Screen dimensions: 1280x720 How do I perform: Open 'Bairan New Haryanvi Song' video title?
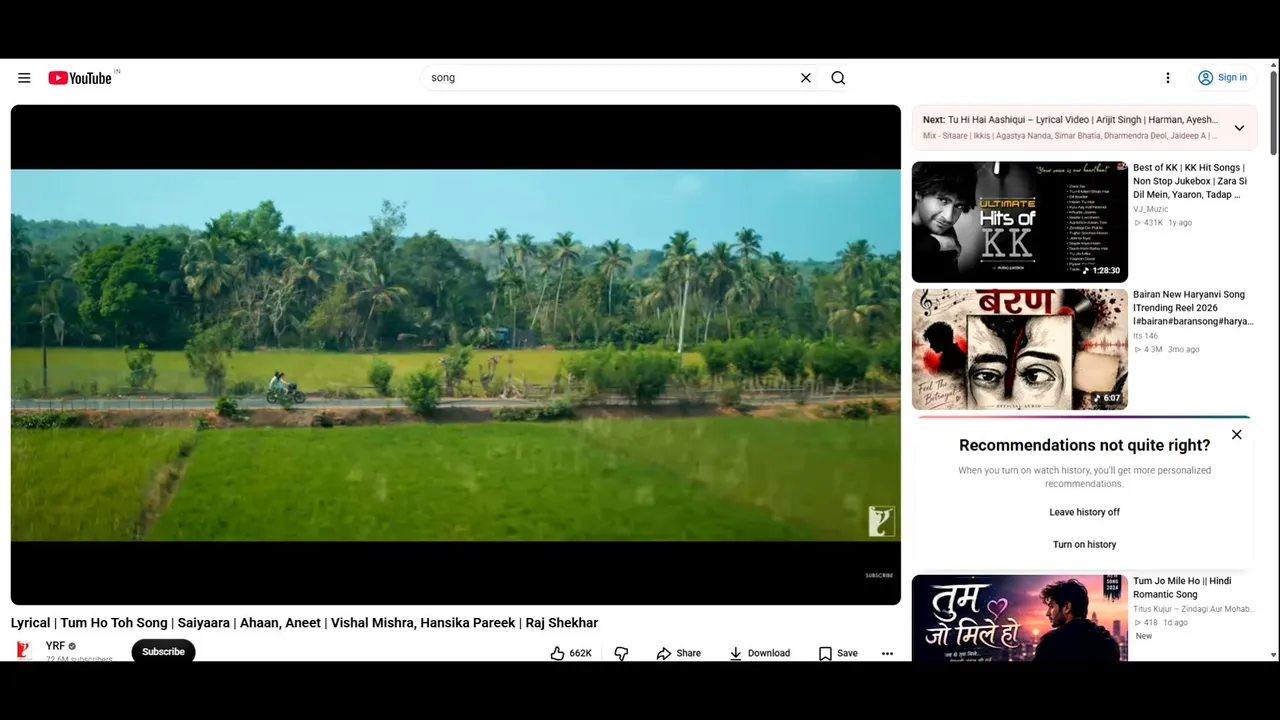pyautogui.click(x=1193, y=308)
